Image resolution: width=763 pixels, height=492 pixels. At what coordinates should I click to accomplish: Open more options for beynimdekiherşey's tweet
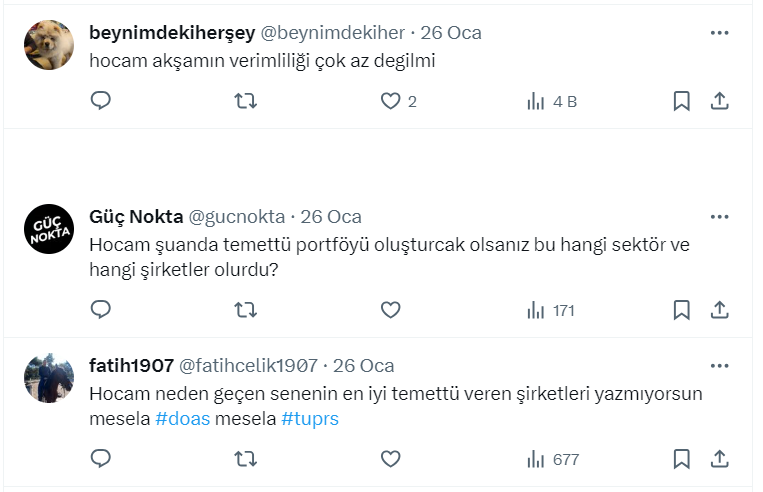point(719,33)
